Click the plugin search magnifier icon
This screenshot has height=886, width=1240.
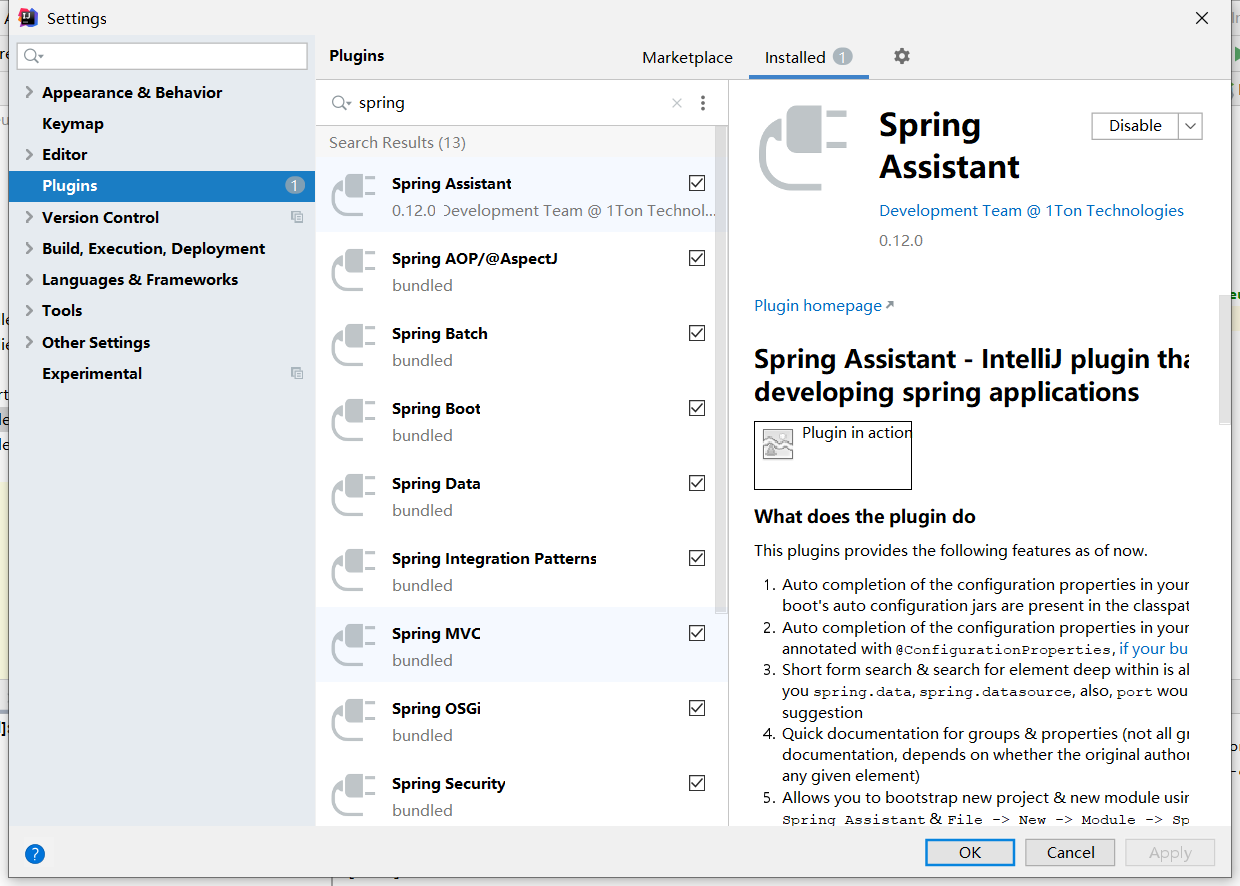click(341, 103)
